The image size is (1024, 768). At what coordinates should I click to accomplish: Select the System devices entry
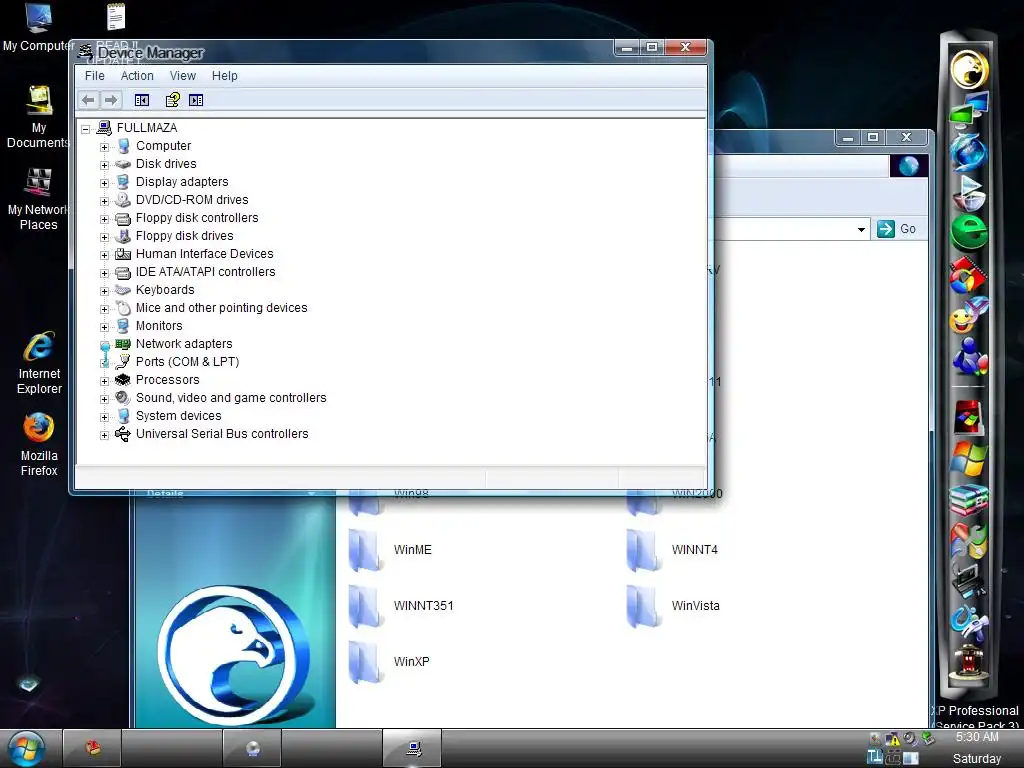point(178,416)
